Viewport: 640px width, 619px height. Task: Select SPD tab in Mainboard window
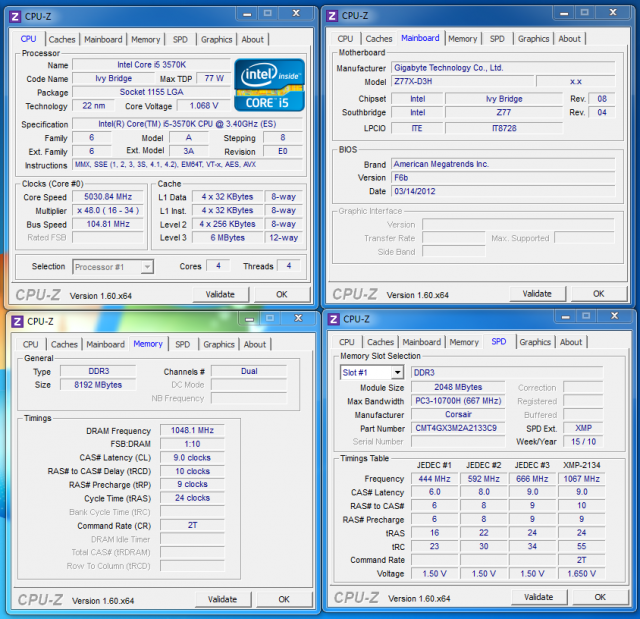click(x=497, y=39)
